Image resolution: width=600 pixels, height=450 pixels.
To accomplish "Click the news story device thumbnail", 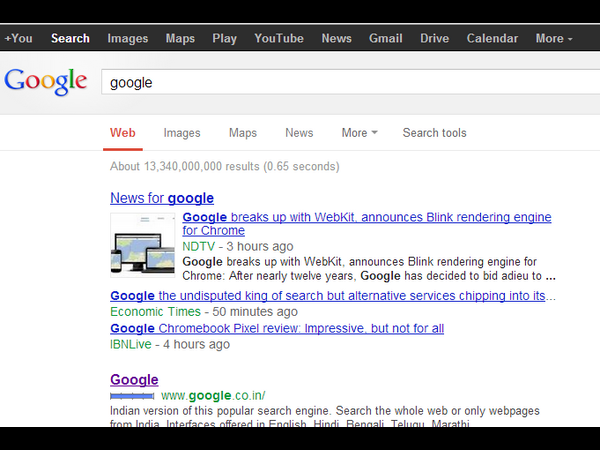I will tap(143, 245).
